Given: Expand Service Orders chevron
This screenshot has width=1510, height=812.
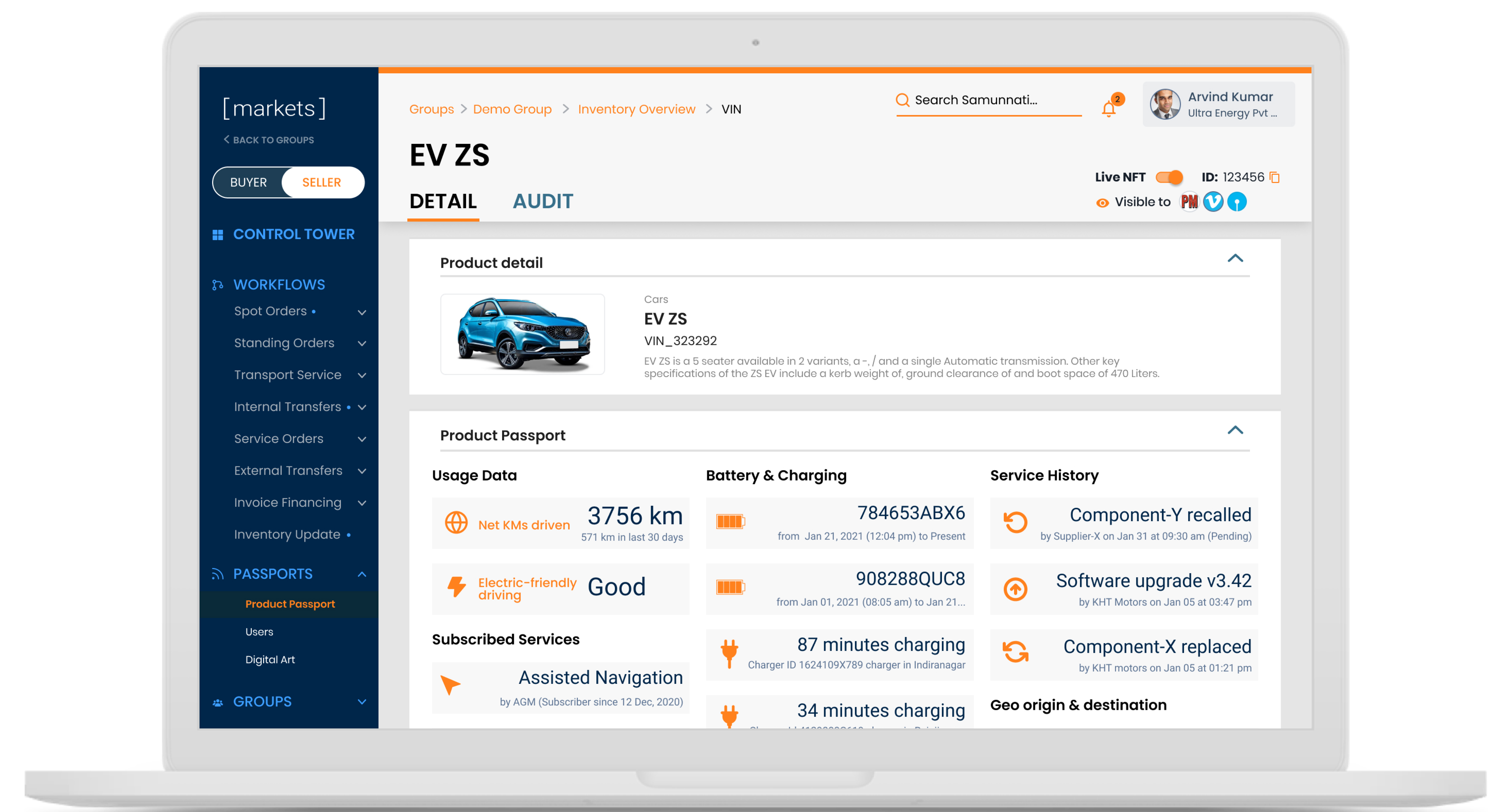Looking at the screenshot, I should click(x=362, y=439).
